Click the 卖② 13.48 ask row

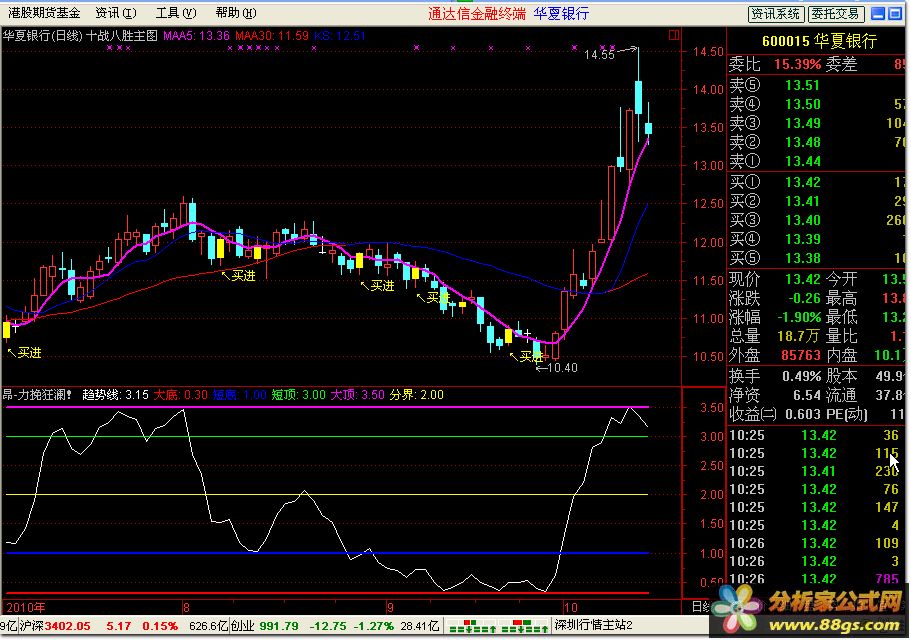tap(816, 142)
